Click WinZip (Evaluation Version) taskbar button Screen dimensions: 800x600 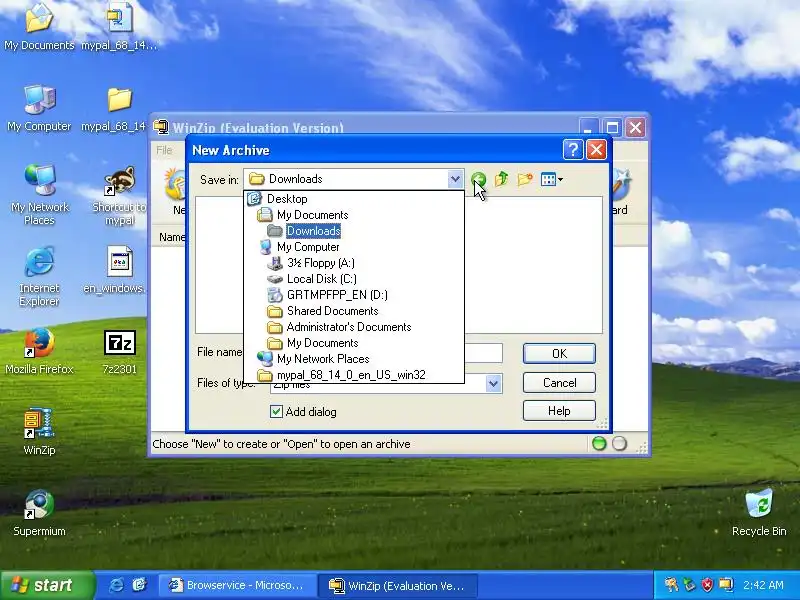point(398,585)
